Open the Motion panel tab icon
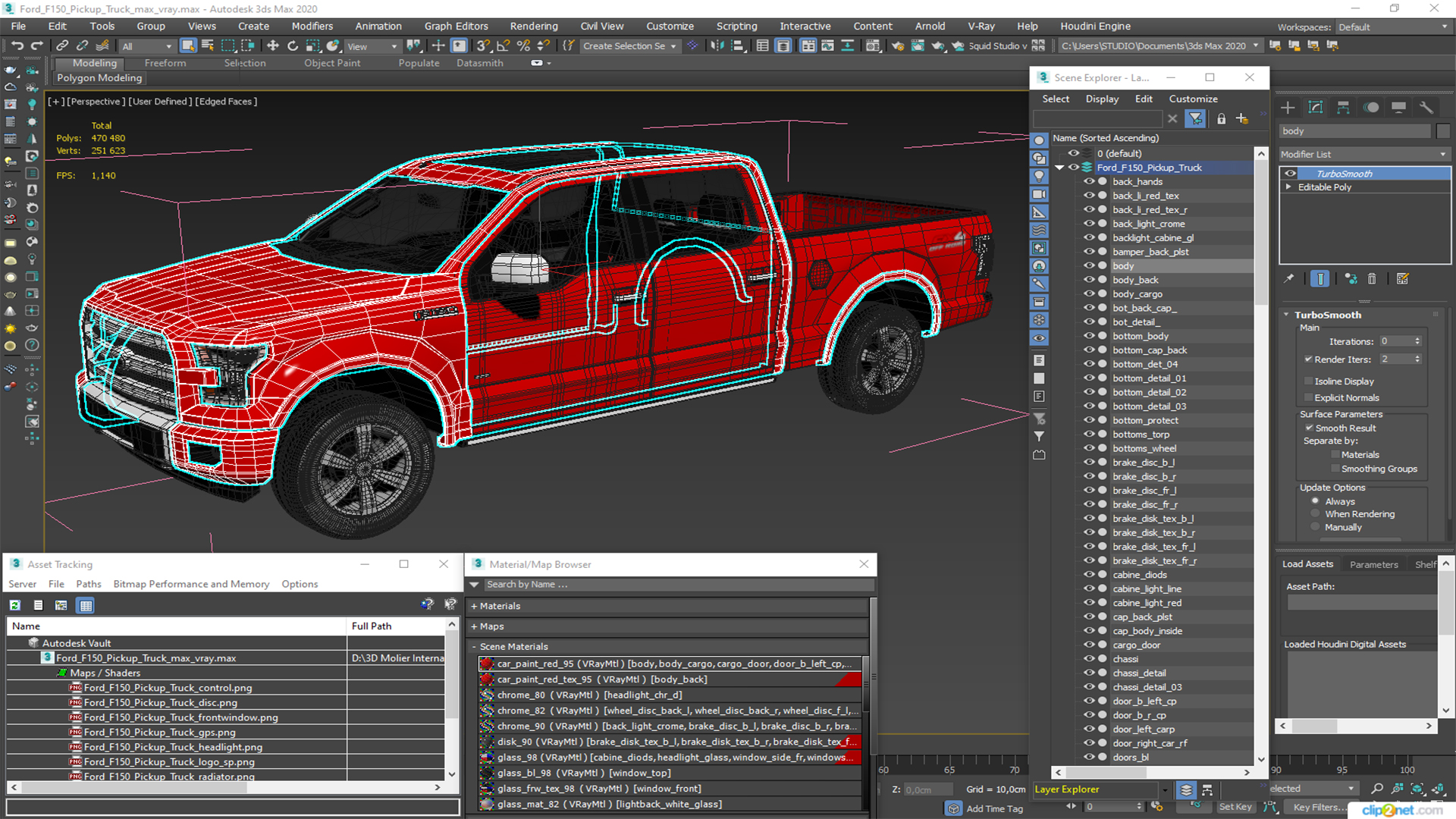Viewport: 1456px width, 819px height. (1371, 108)
